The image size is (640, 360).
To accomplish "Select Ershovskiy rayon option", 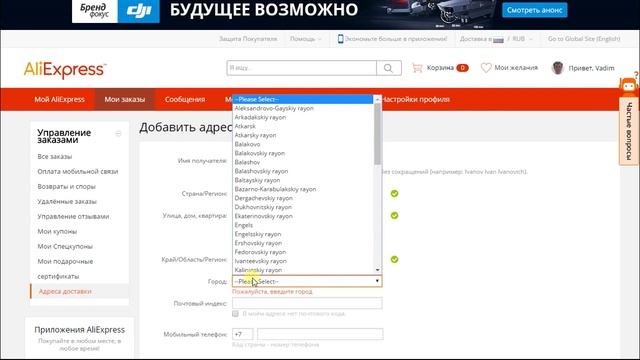I will coord(303,243).
